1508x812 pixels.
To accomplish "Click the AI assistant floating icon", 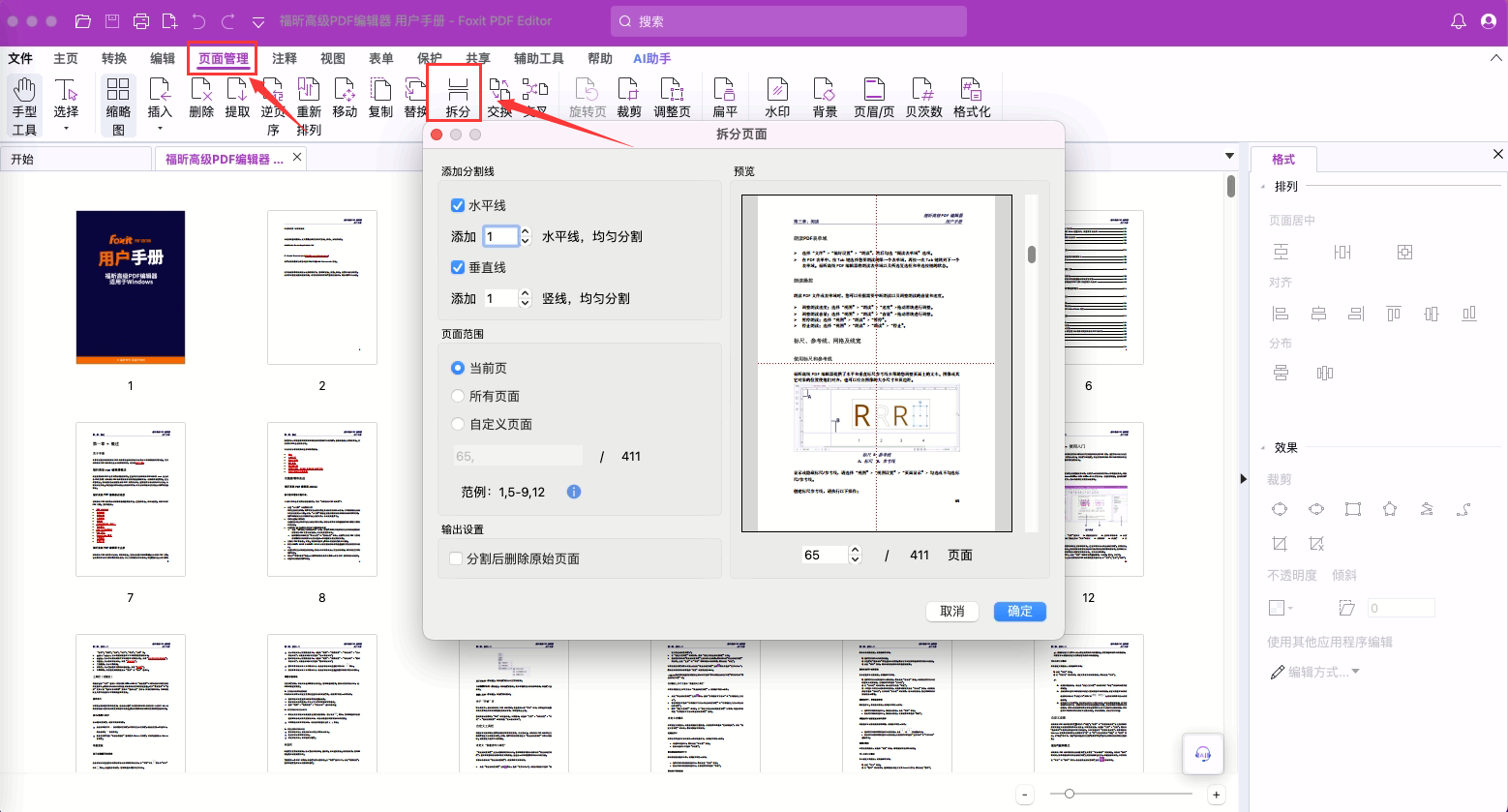I will tap(1203, 754).
